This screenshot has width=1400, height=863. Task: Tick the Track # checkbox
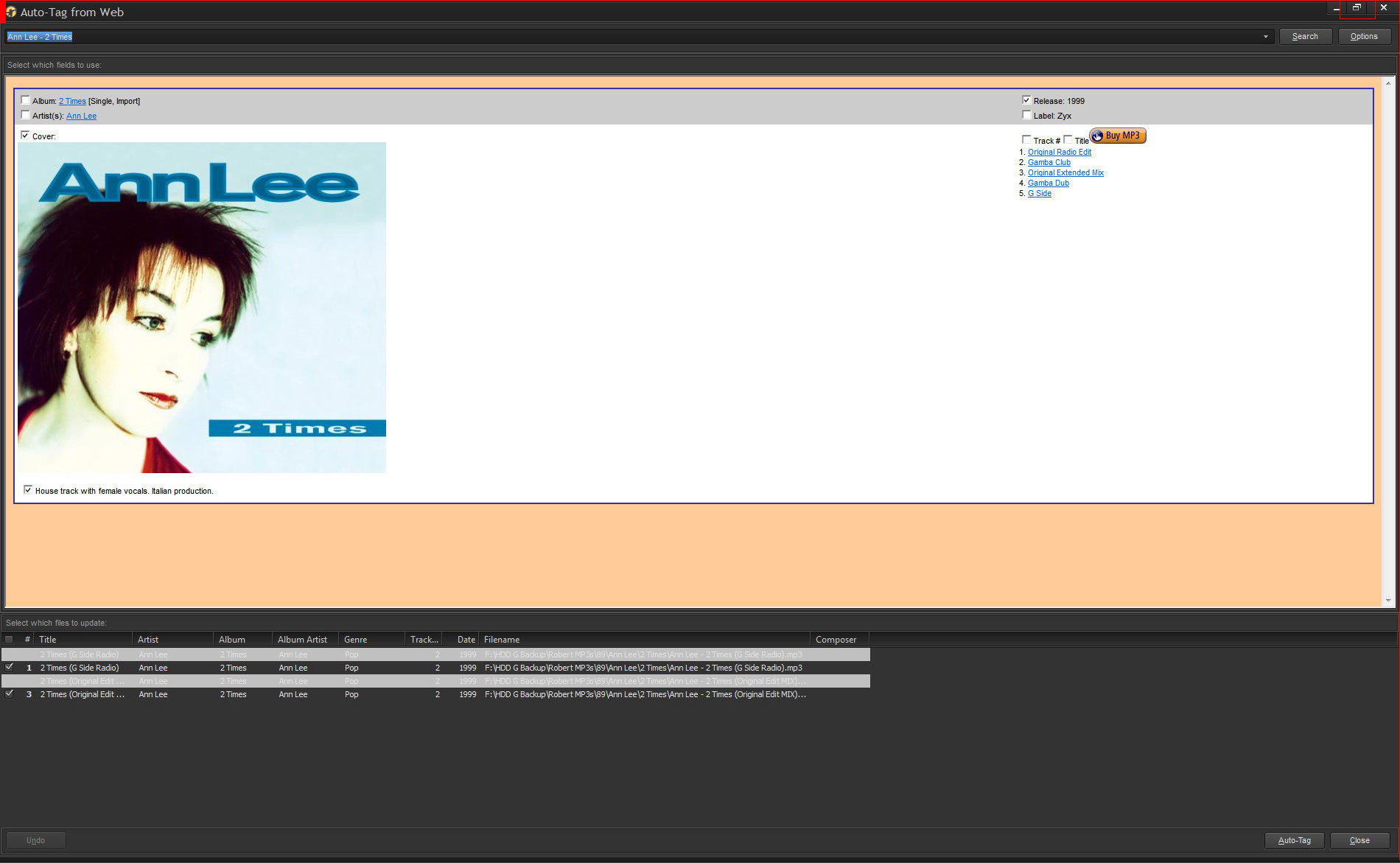[1026, 140]
